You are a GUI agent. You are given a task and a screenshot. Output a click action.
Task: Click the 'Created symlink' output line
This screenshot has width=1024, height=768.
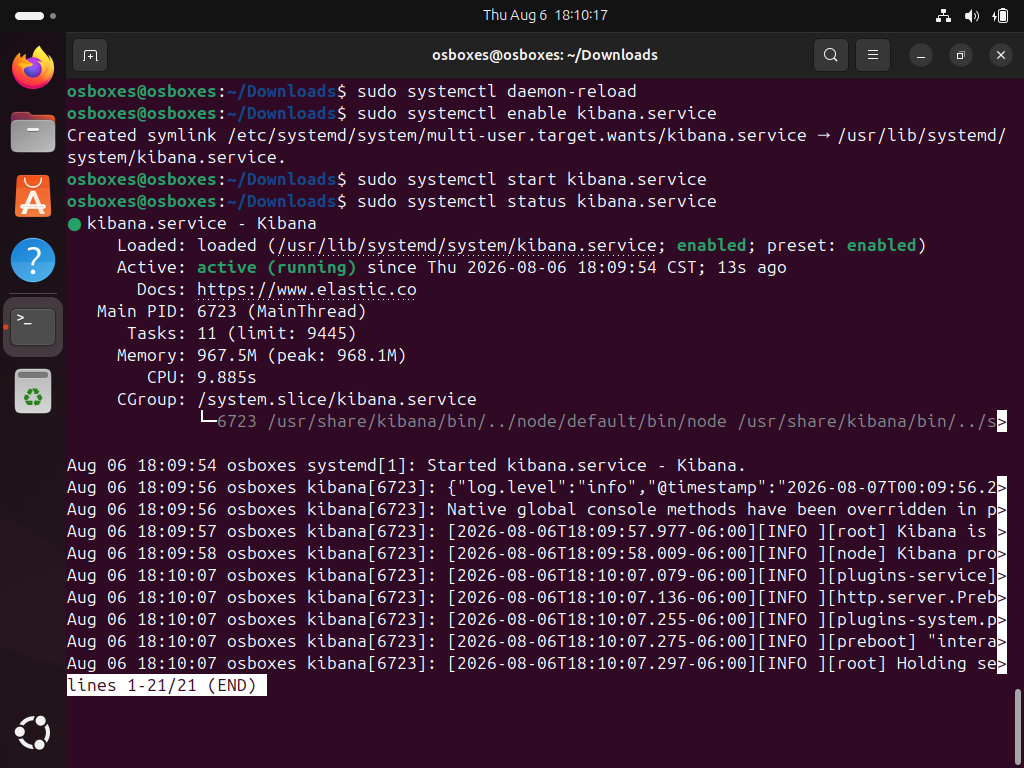coord(537,146)
